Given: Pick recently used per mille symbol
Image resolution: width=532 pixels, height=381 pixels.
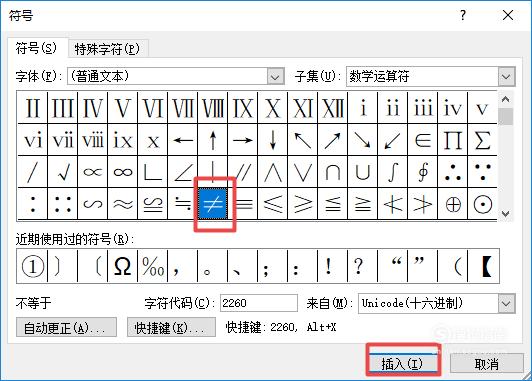Looking at the screenshot, I should point(153,266).
